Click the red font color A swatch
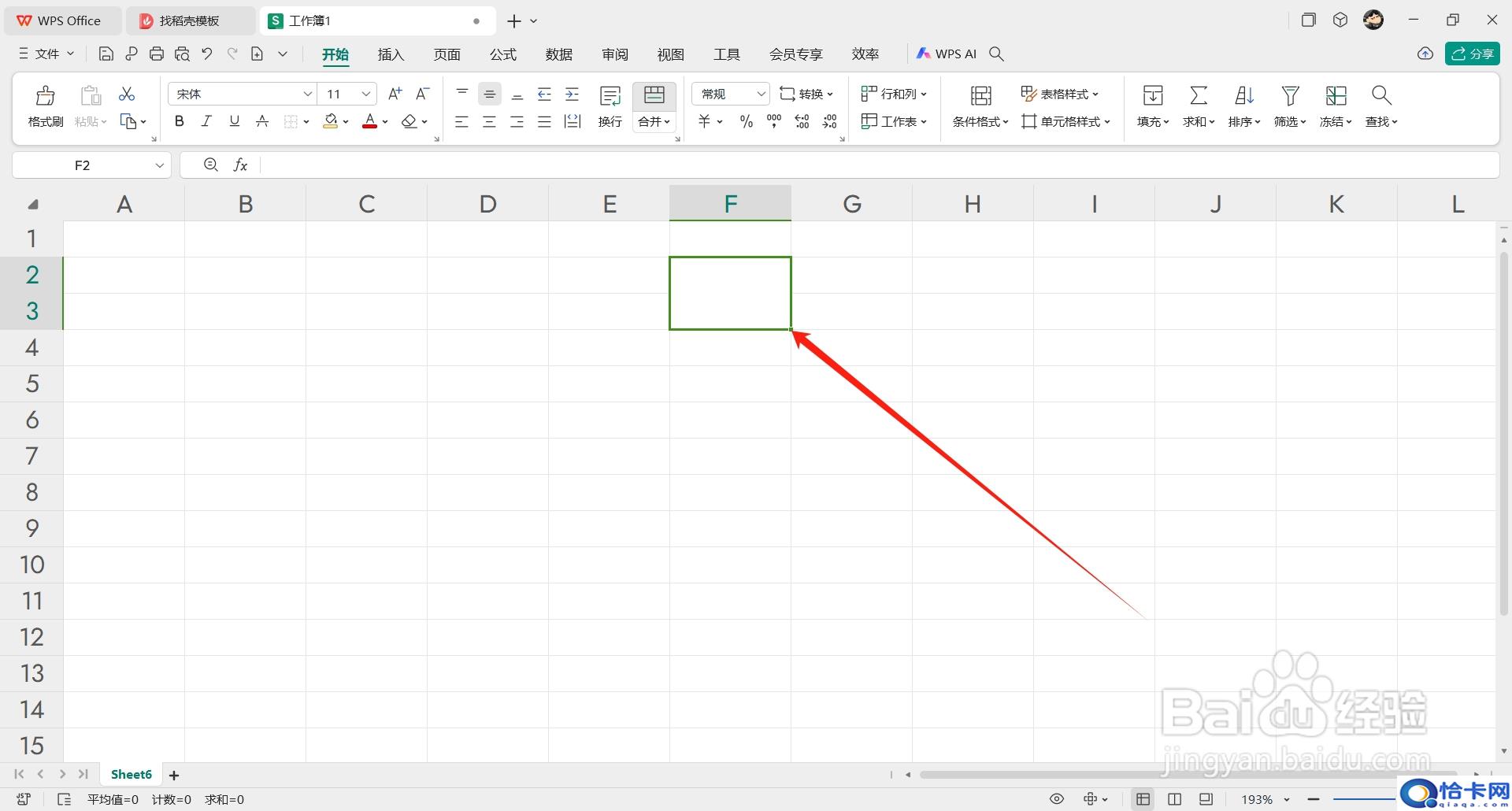The image size is (1512, 811). click(369, 121)
